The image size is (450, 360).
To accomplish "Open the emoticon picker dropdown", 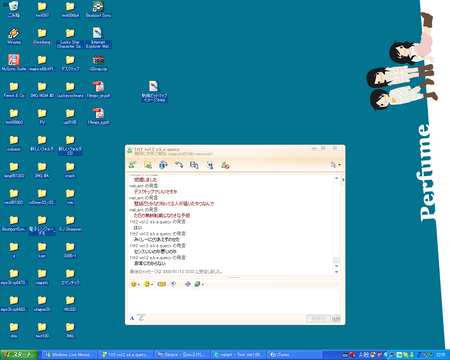I will pos(135,284).
